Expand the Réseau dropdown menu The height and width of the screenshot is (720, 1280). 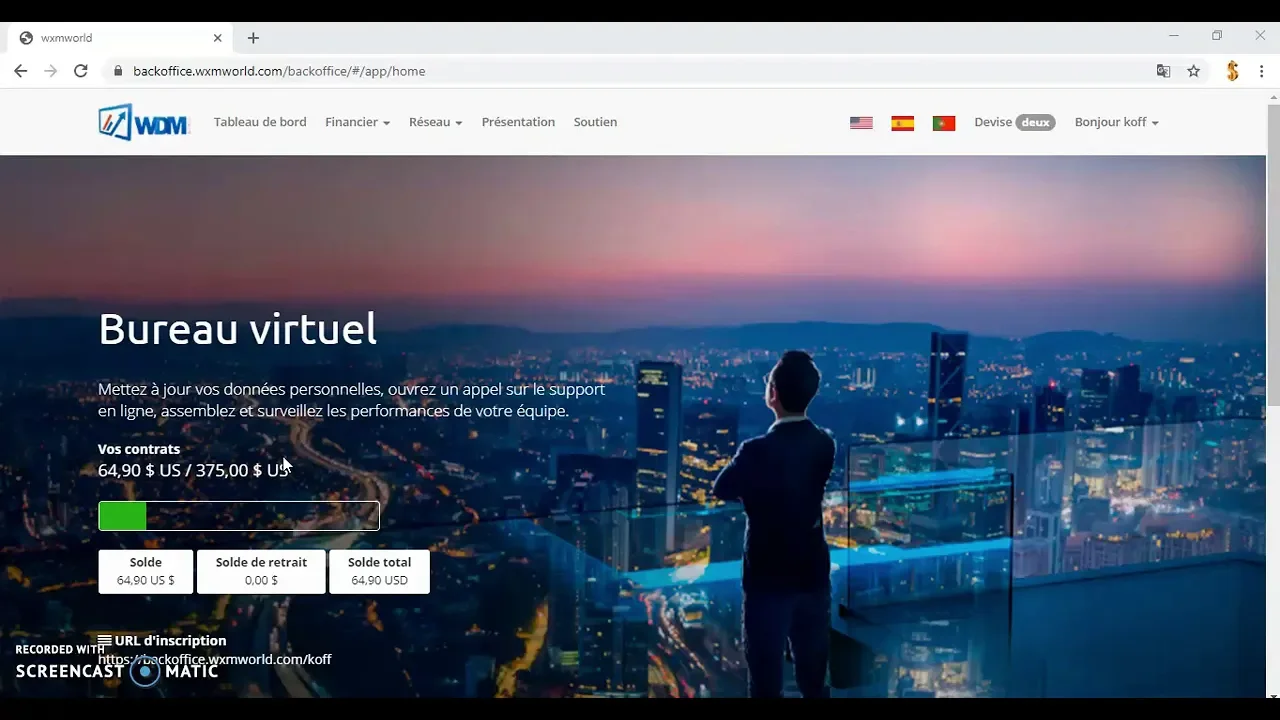pyautogui.click(x=435, y=122)
